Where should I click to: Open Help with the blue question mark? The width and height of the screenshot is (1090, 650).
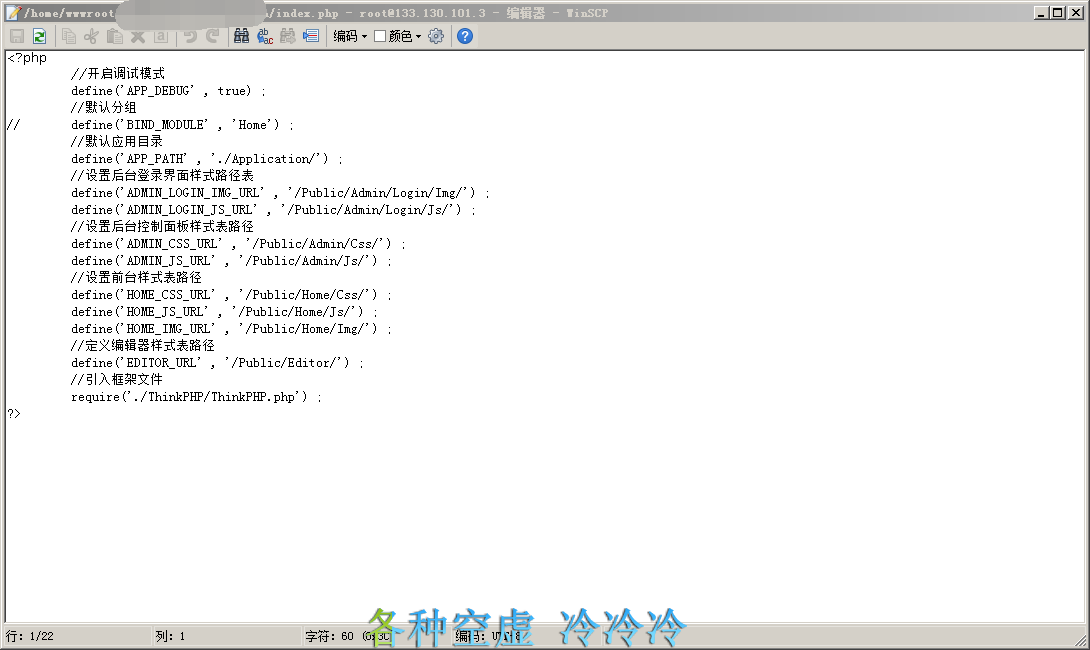tap(465, 36)
